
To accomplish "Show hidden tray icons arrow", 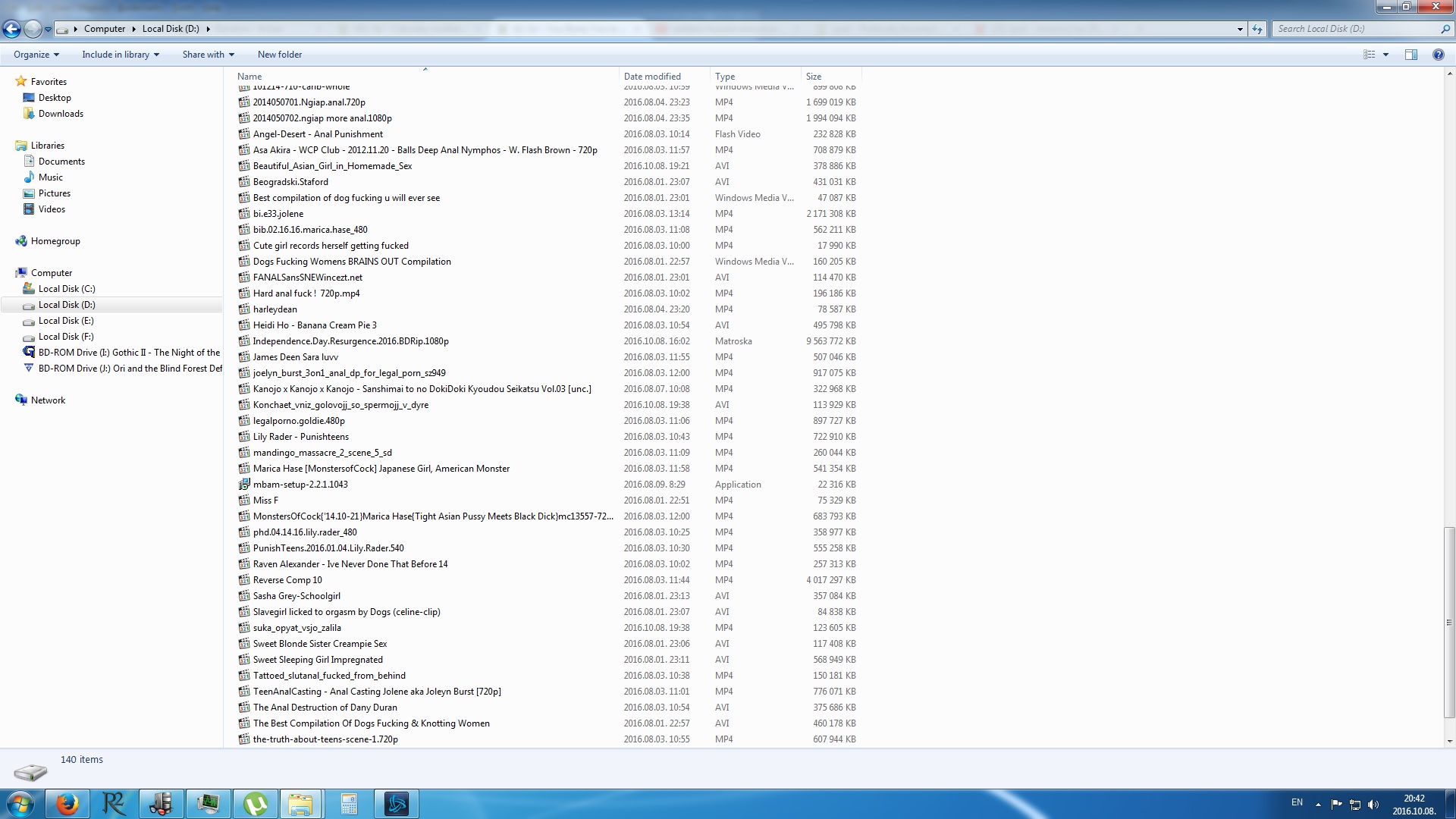I will 1318,804.
